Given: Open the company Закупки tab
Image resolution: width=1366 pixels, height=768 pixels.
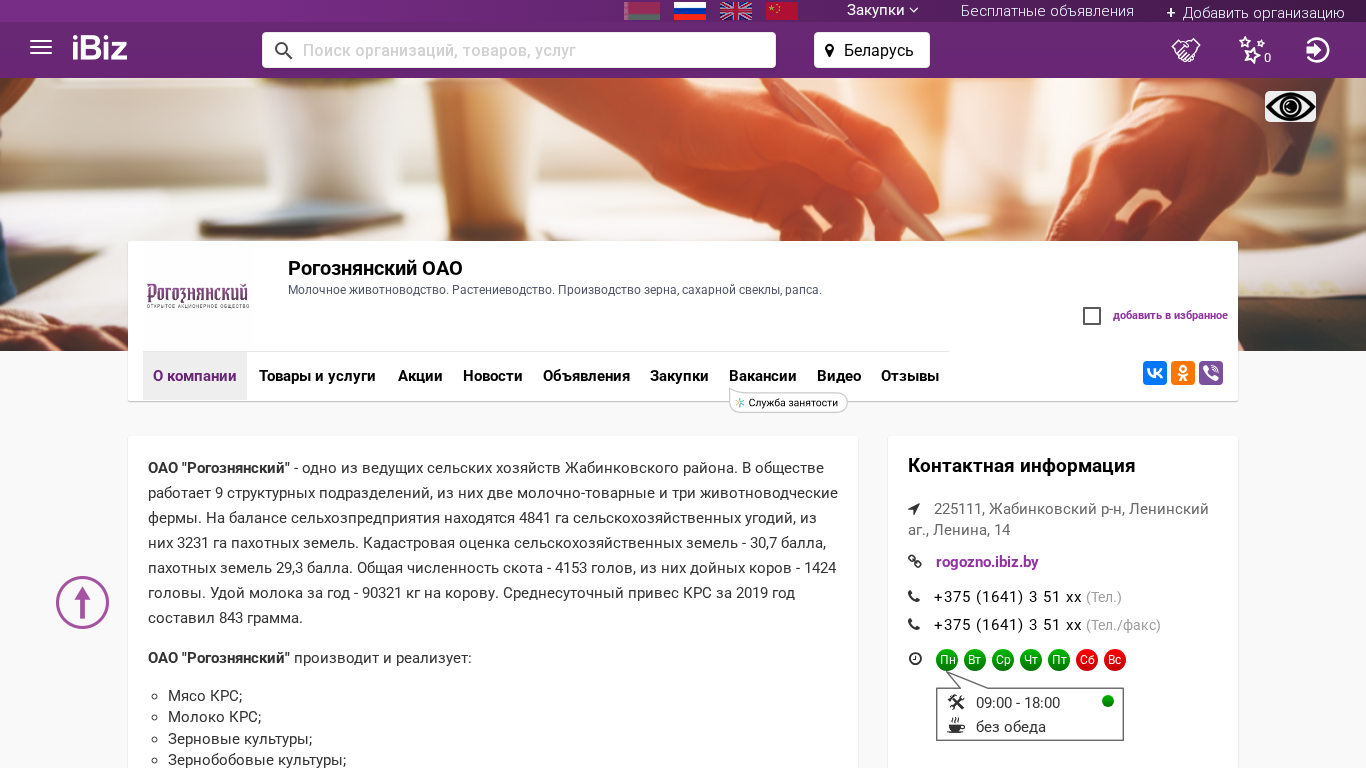Looking at the screenshot, I should click(x=679, y=376).
